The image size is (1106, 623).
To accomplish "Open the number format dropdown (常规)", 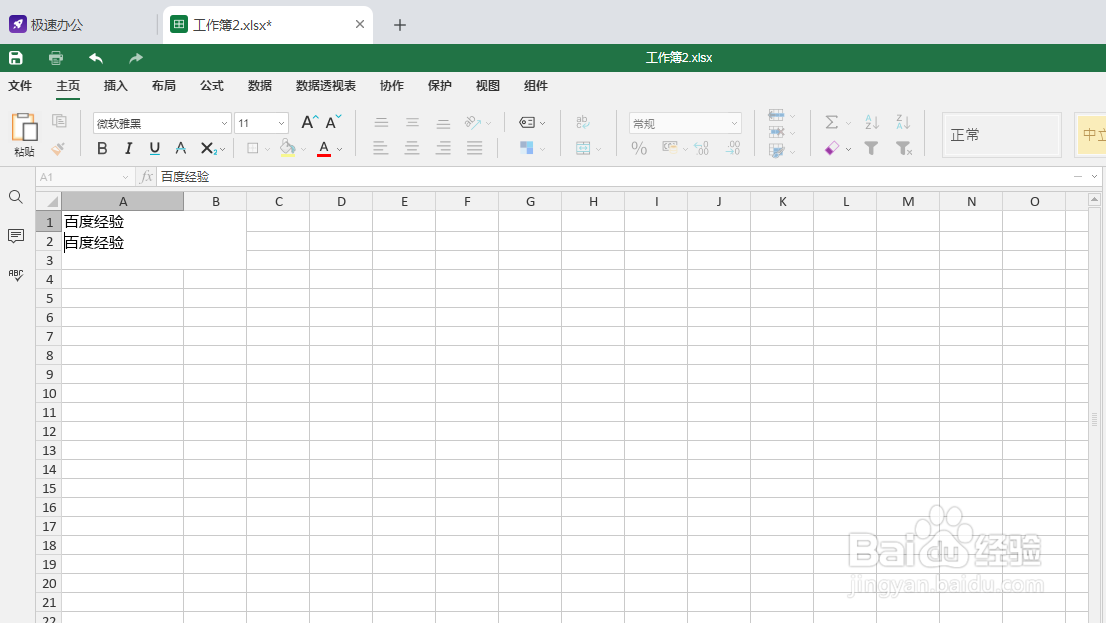I will click(x=734, y=123).
